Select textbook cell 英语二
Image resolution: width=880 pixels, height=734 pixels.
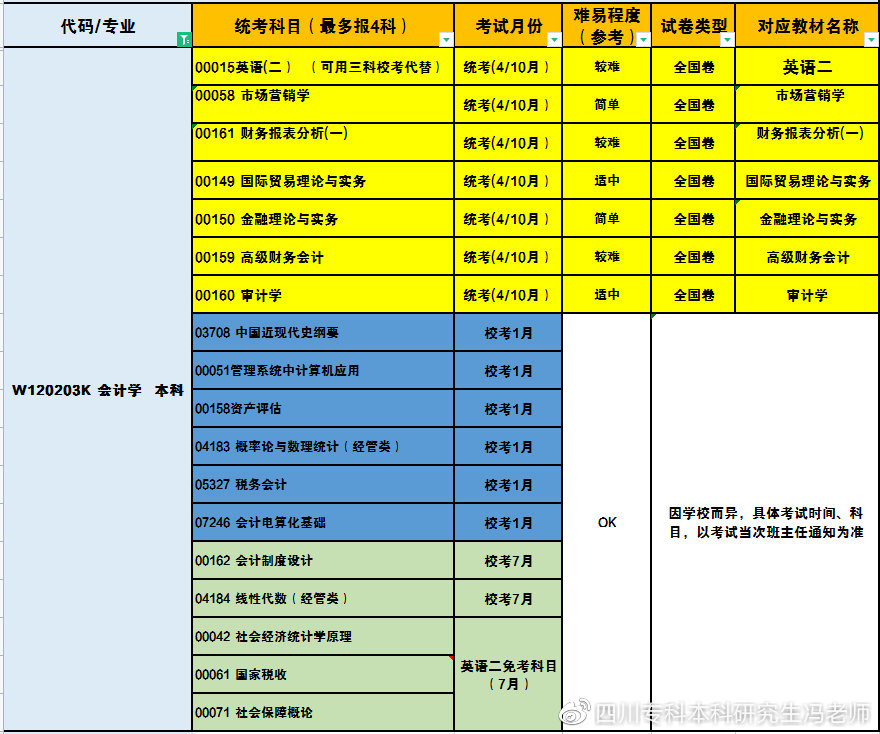(807, 67)
